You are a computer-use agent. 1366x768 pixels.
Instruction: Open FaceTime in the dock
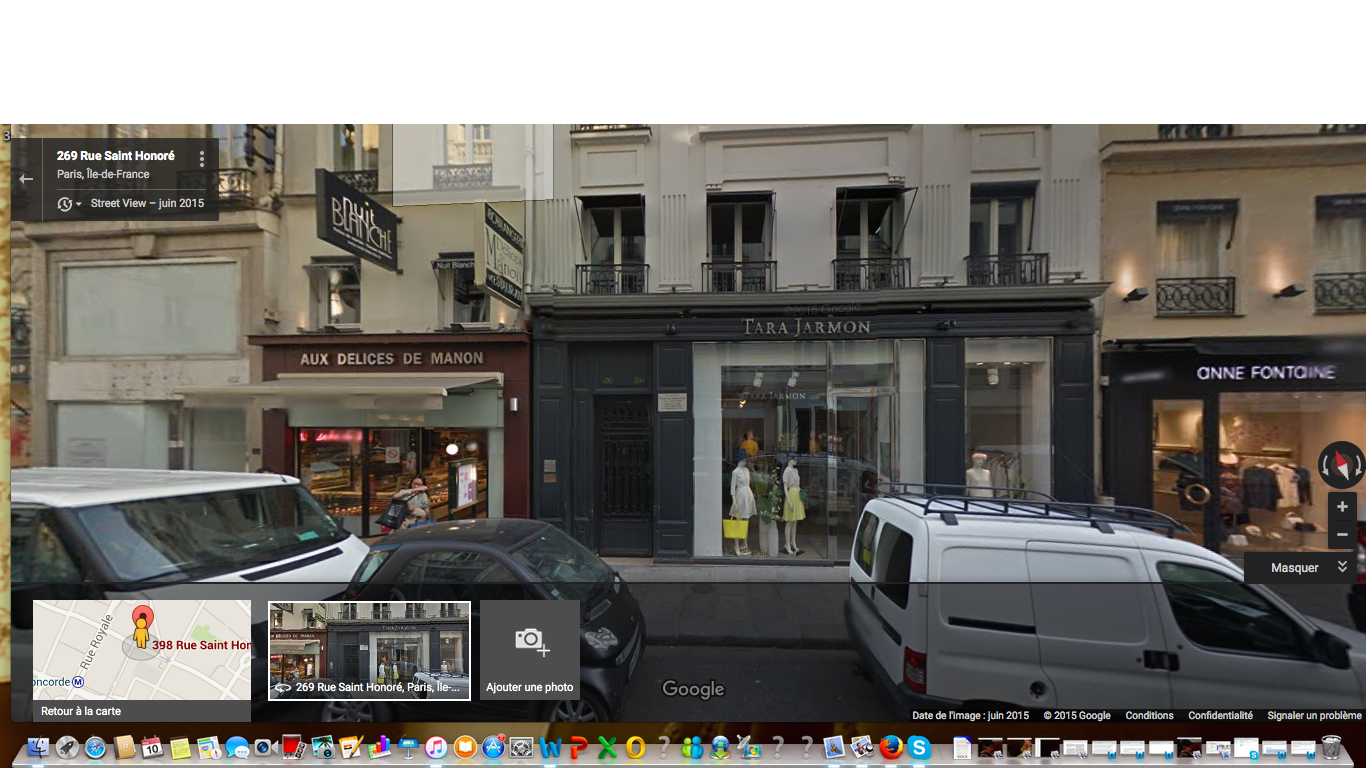tap(265, 747)
